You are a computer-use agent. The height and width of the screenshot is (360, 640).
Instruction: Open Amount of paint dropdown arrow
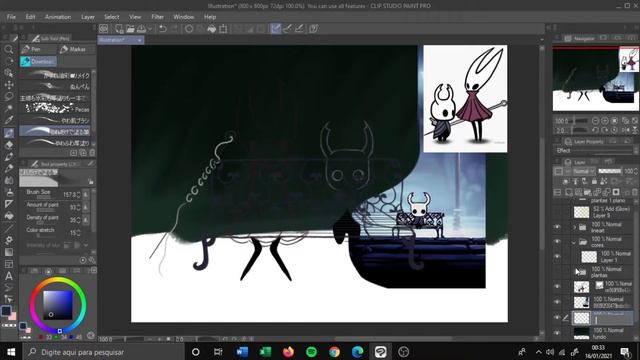coord(86,207)
